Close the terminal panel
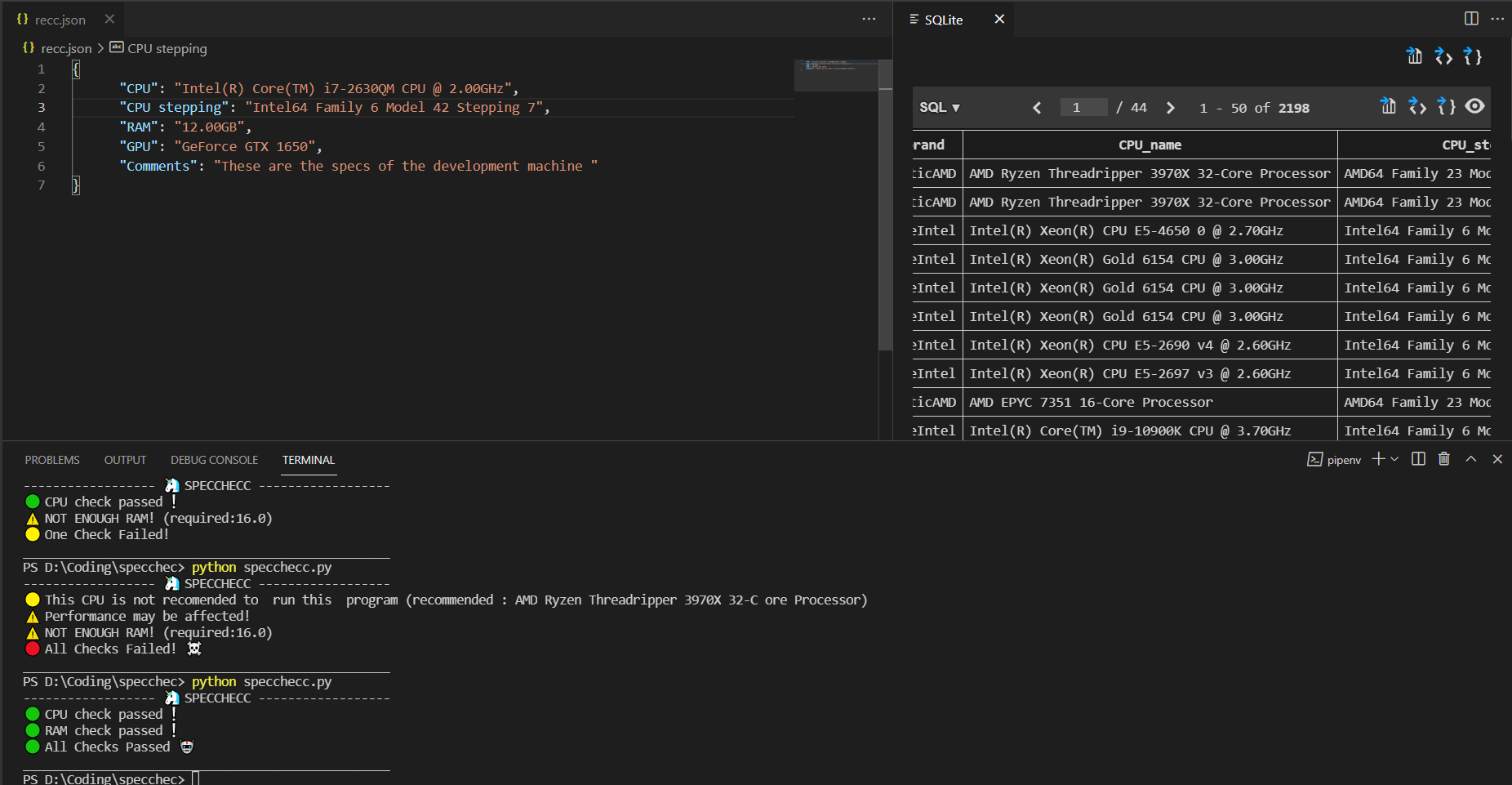Screen dimensions: 1512x785 [x=1497, y=459]
